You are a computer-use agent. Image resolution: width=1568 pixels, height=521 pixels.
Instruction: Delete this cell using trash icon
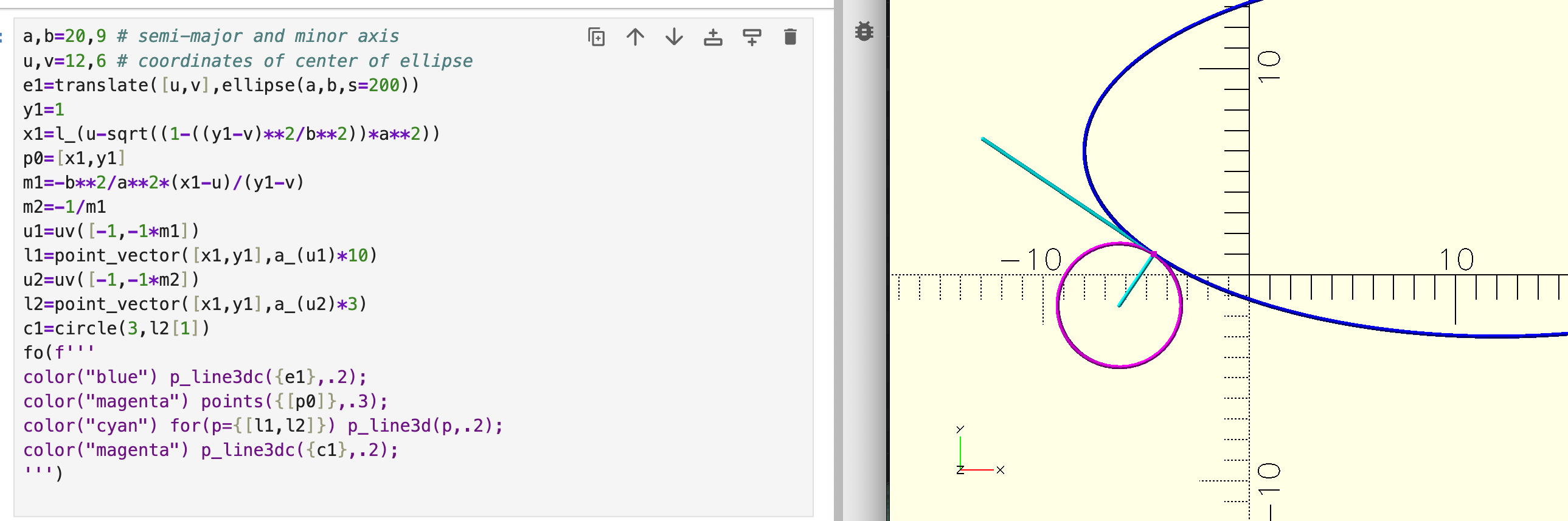pyautogui.click(x=790, y=37)
